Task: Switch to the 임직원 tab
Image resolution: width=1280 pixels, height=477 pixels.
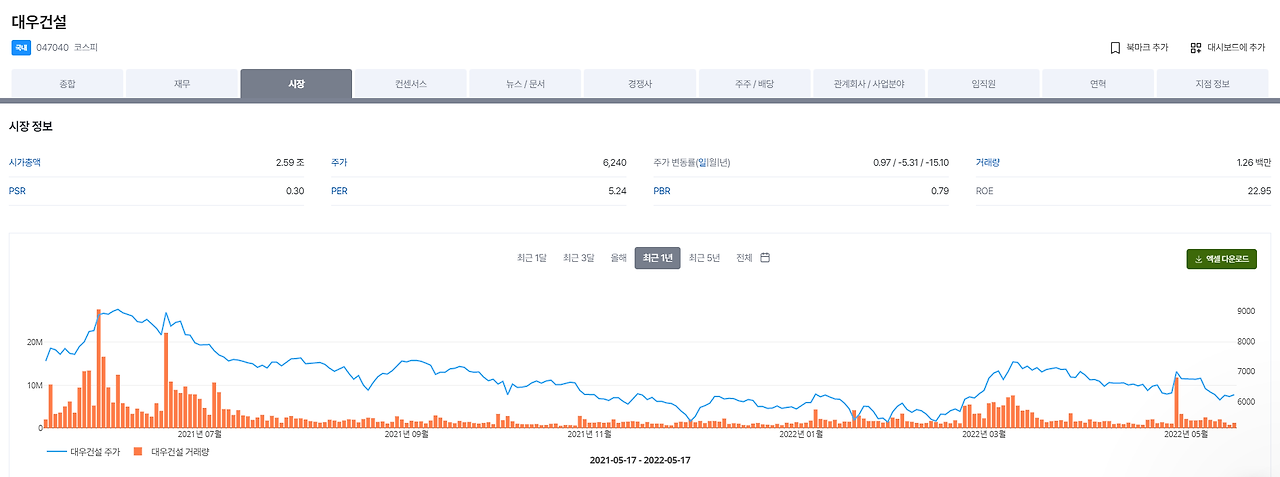Action: [x=983, y=84]
